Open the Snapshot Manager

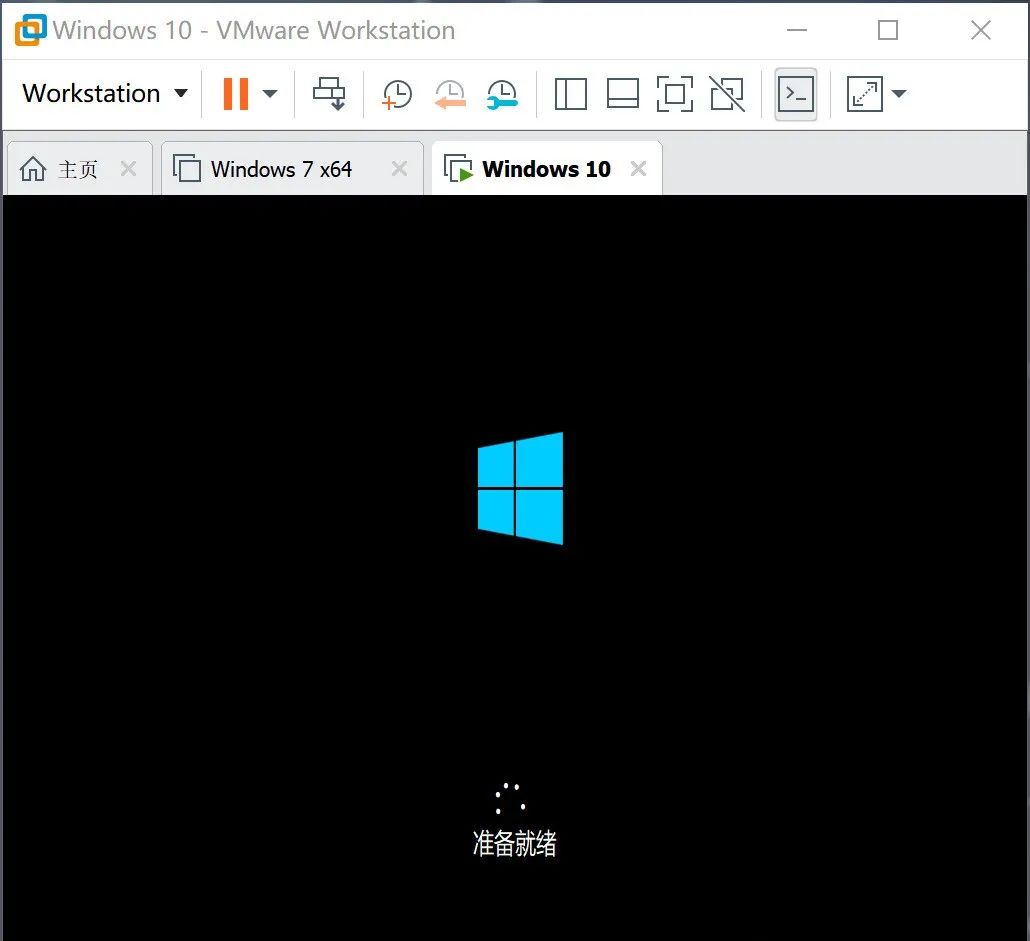pos(502,93)
